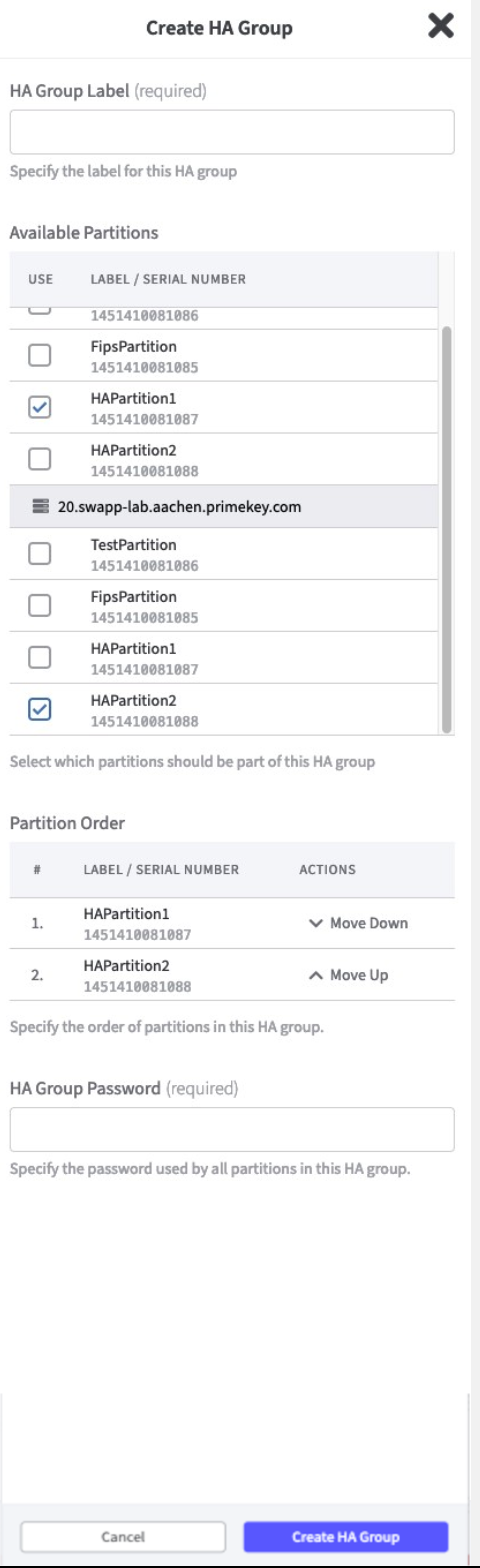Click the Move Down chevron for HAPartition1

[316, 923]
